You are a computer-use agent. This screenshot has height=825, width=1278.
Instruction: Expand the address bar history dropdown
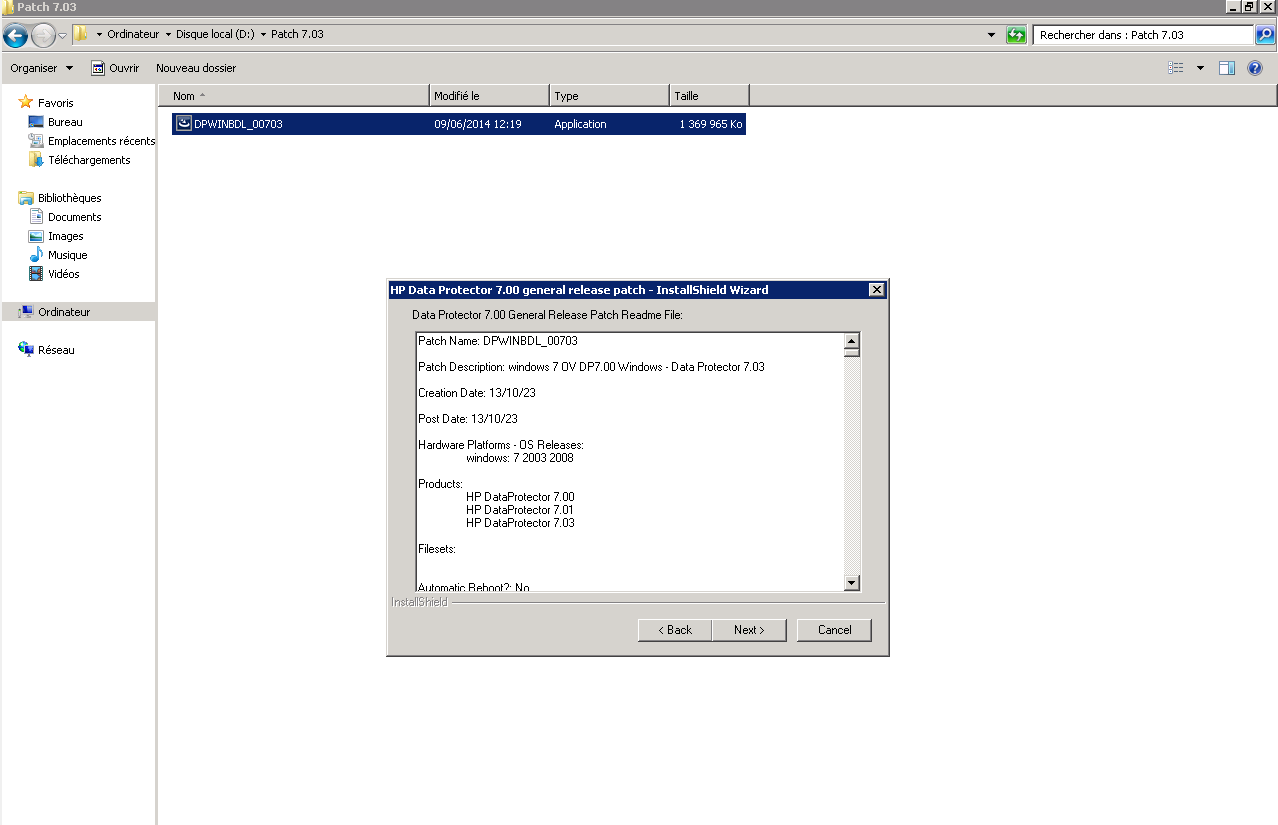pos(989,34)
